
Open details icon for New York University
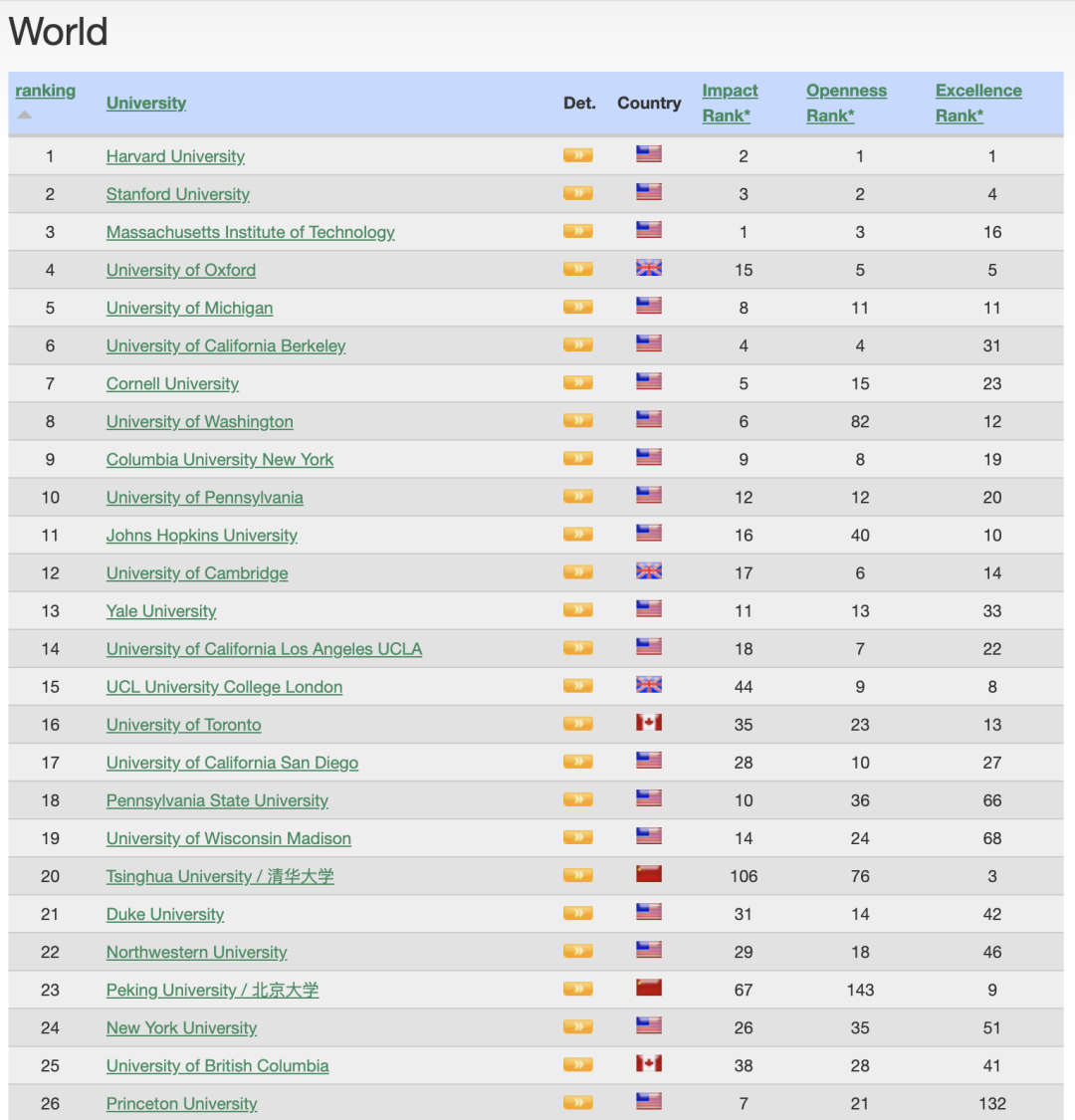[x=578, y=1025]
